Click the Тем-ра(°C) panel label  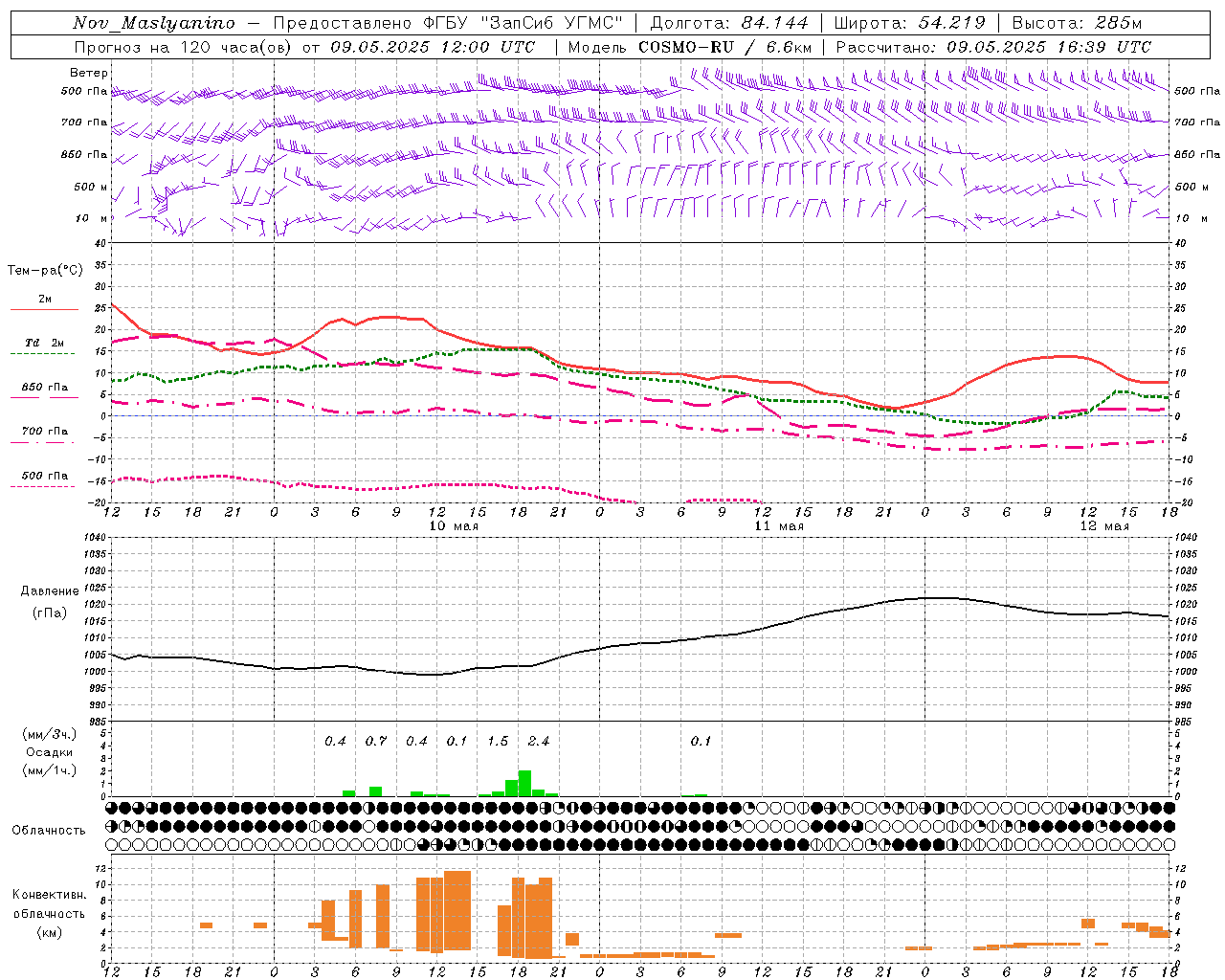point(45,271)
